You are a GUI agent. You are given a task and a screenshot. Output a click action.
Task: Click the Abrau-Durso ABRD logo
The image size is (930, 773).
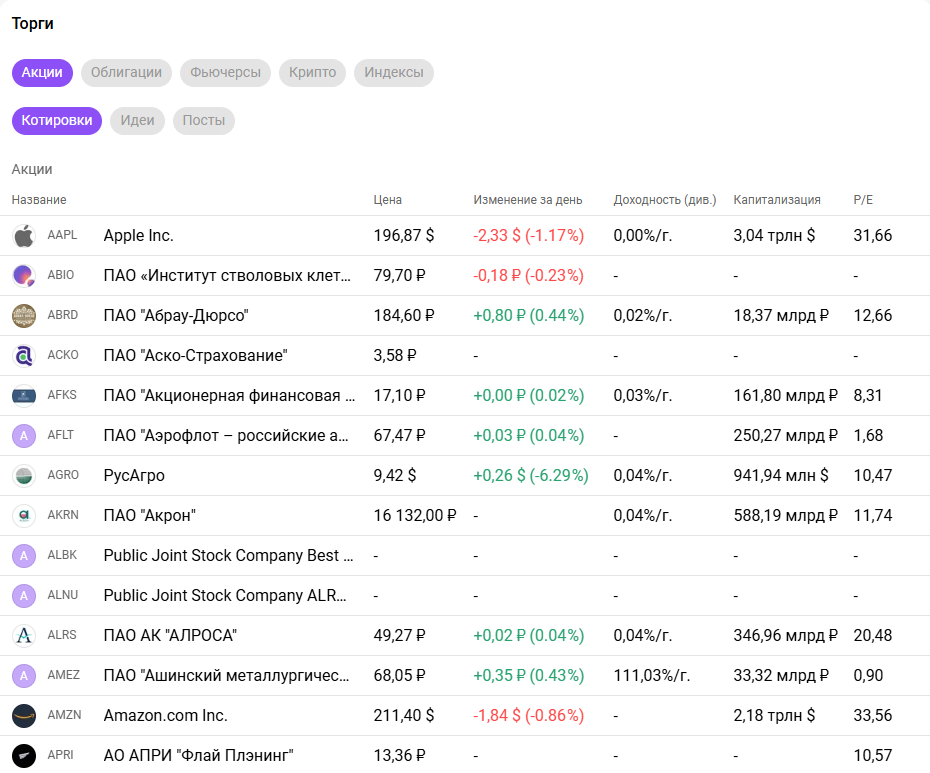tap(24, 316)
